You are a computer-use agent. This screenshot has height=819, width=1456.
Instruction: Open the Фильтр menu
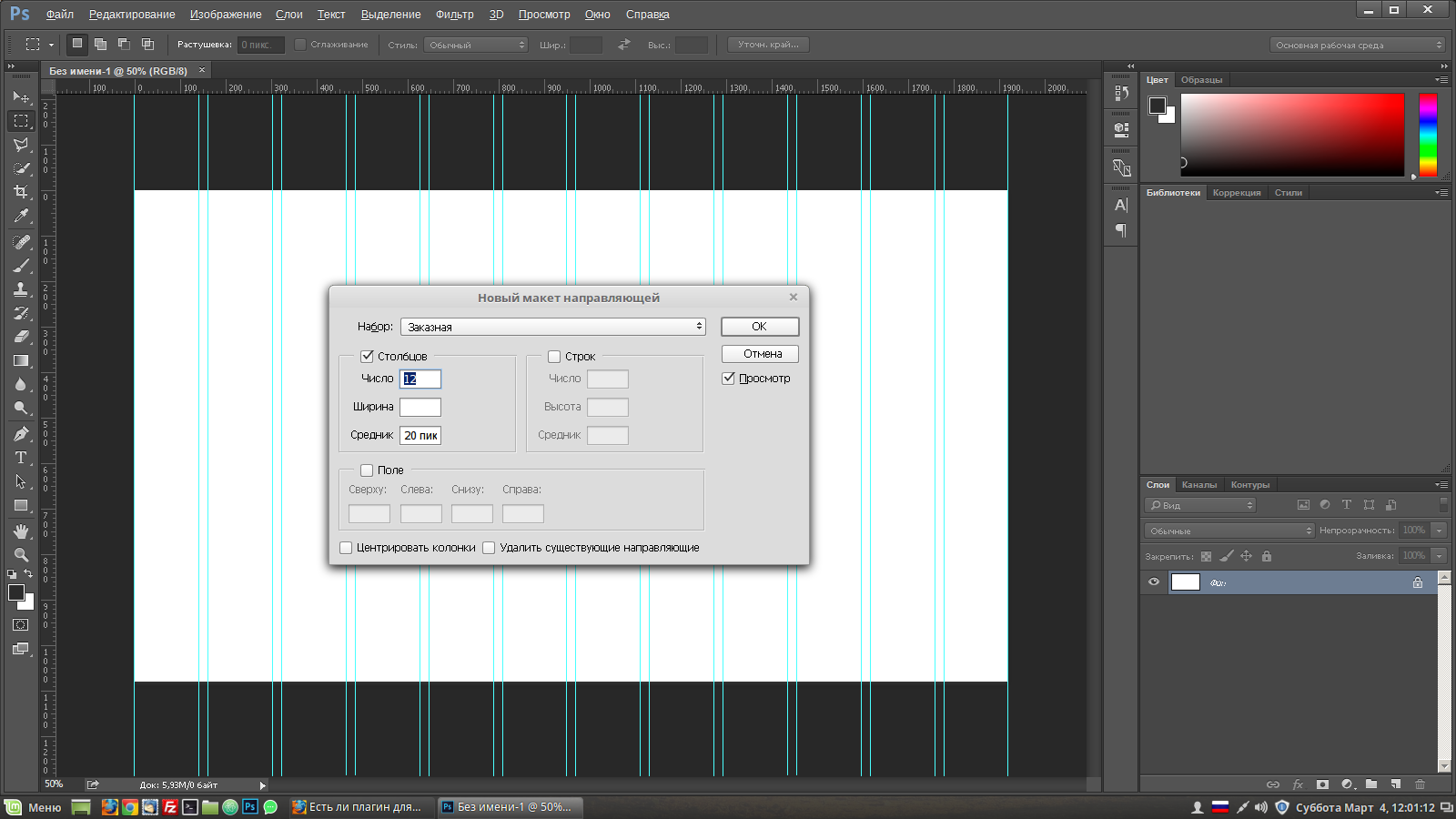(x=455, y=15)
